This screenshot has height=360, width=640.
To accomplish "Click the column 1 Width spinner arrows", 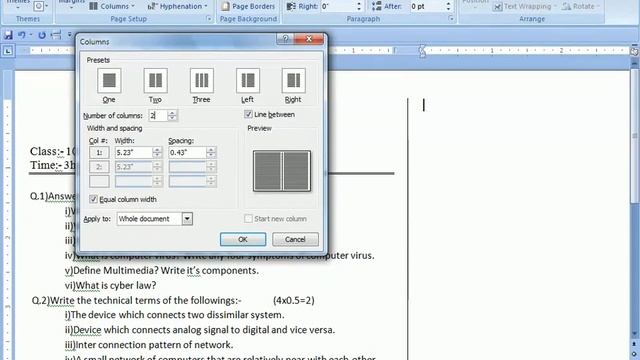I will pyautogui.click(x=157, y=152).
